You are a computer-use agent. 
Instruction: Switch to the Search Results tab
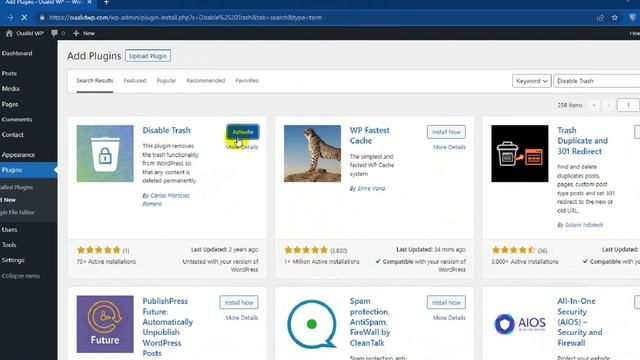click(95, 80)
